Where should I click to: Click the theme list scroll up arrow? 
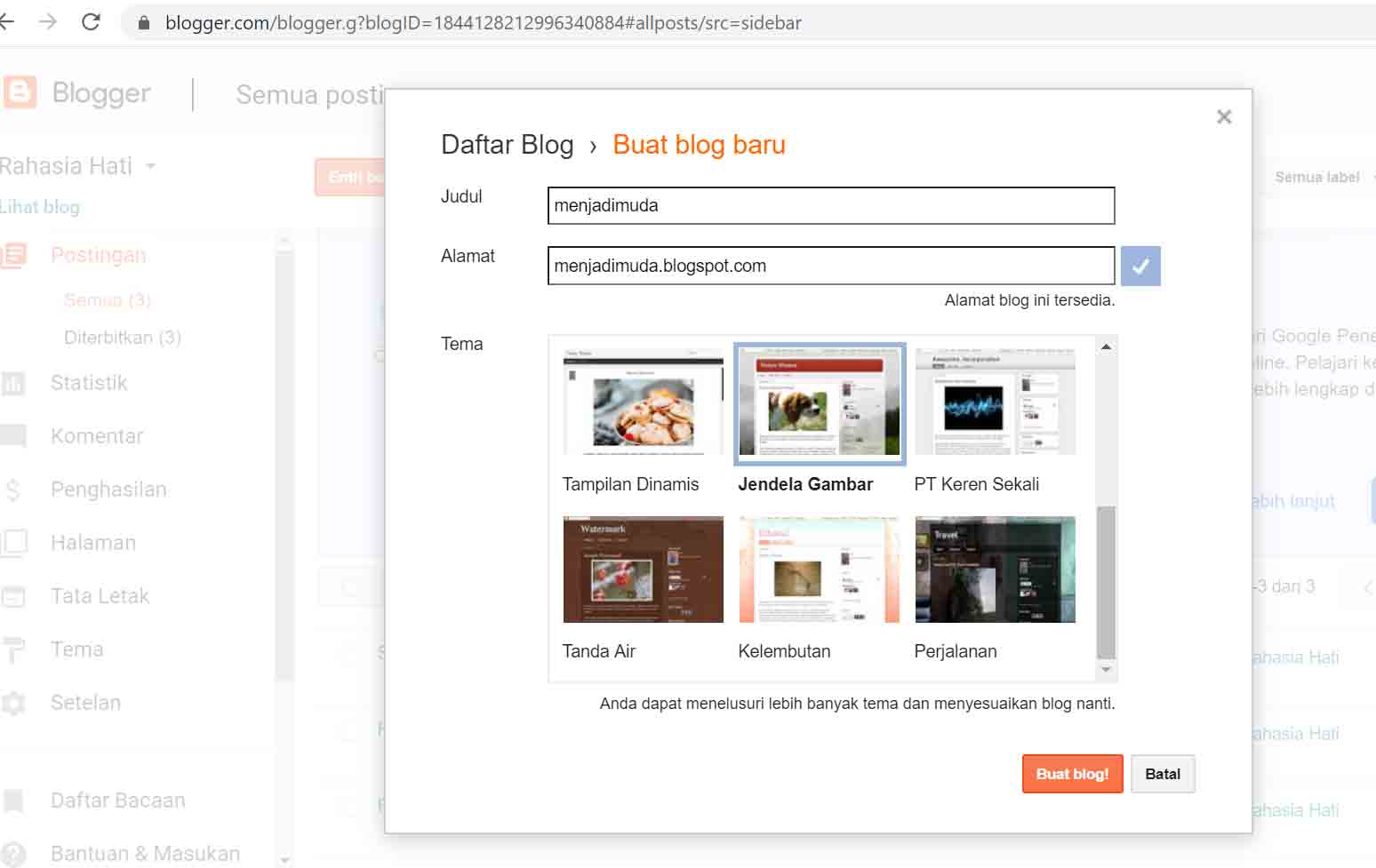point(1106,346)
